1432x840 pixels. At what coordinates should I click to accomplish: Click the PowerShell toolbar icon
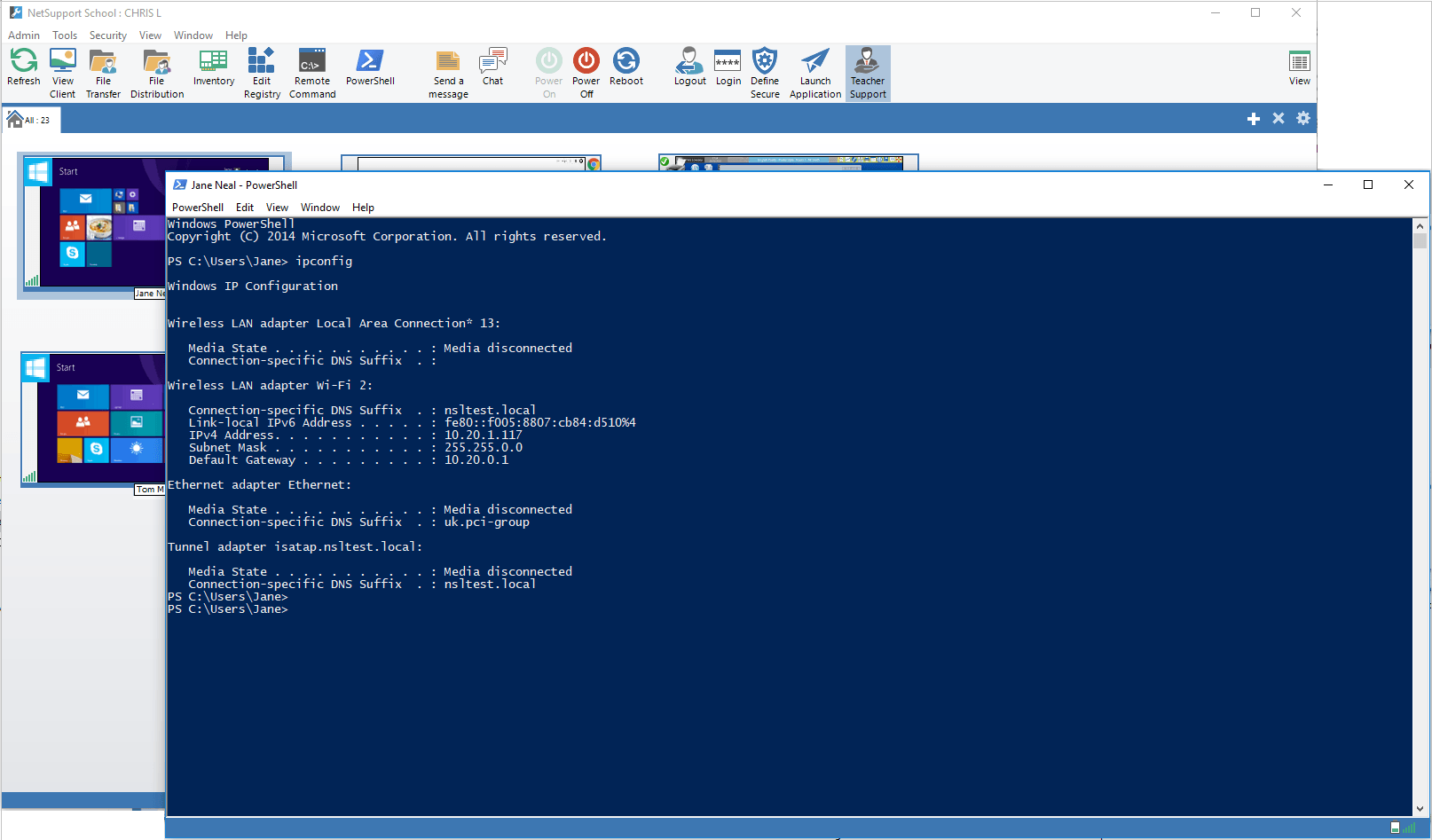point(370,67)
